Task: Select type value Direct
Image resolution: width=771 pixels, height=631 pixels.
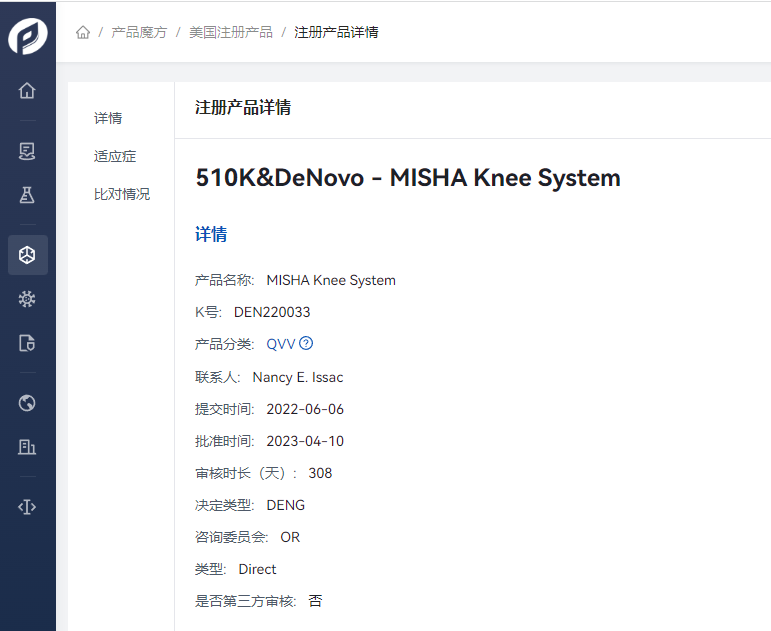Action: click(x=257, y=569)
